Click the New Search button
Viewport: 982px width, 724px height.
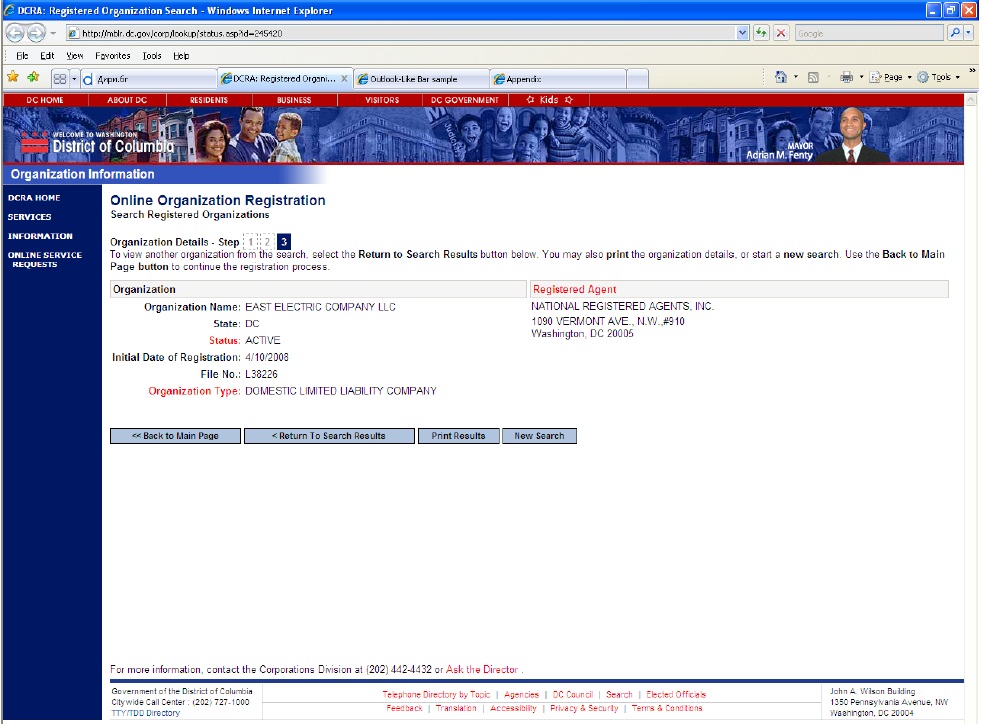pos(539,436)
